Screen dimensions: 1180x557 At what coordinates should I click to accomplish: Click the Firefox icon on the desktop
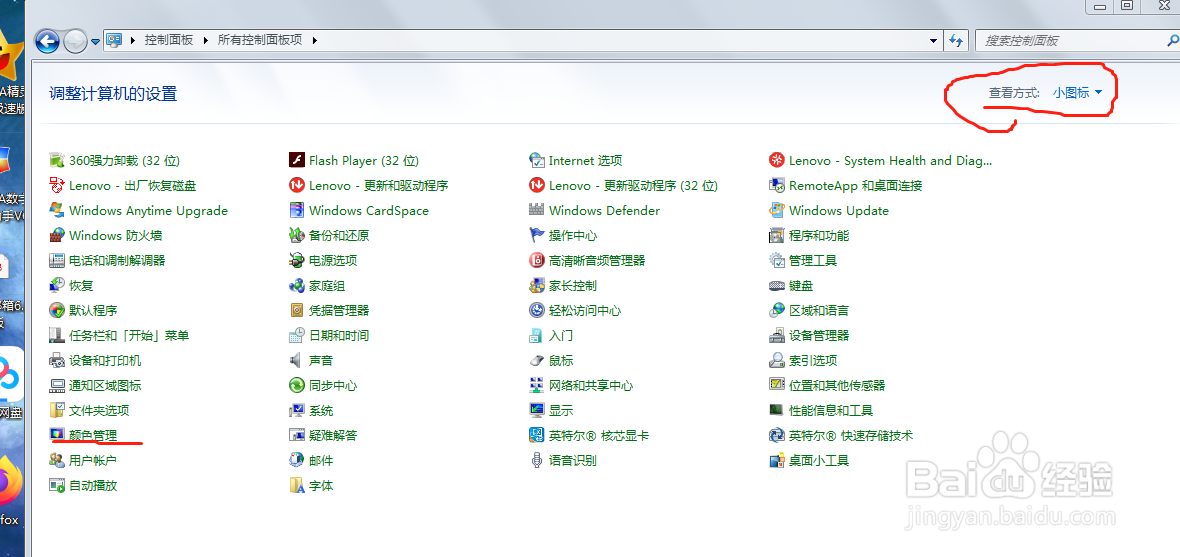[11, 482]
